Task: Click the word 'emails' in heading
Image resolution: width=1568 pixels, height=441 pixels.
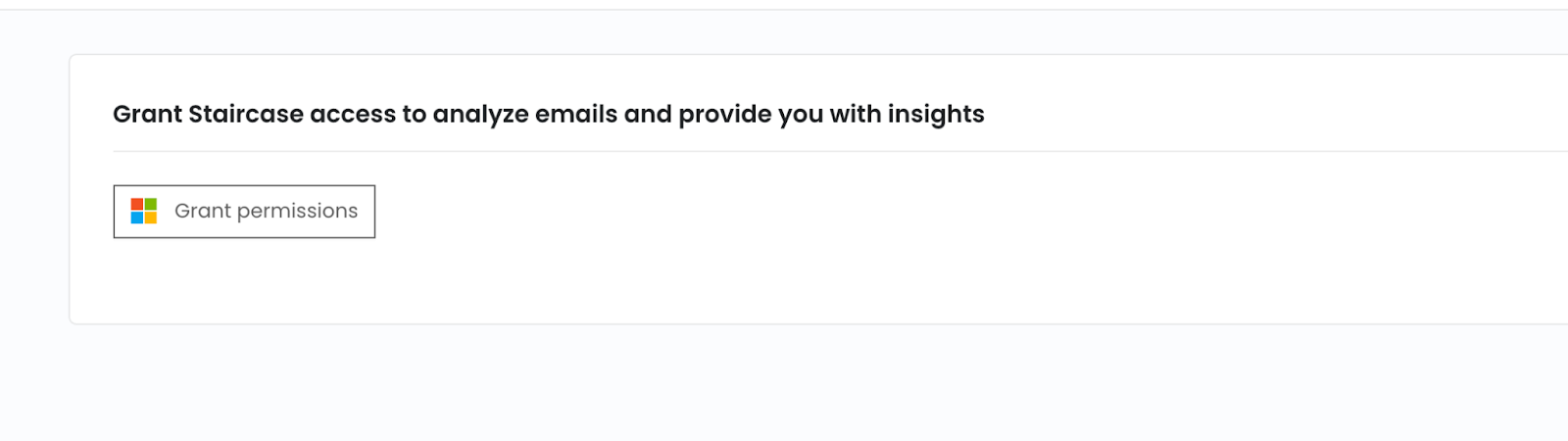Action: tap(576, 115)
